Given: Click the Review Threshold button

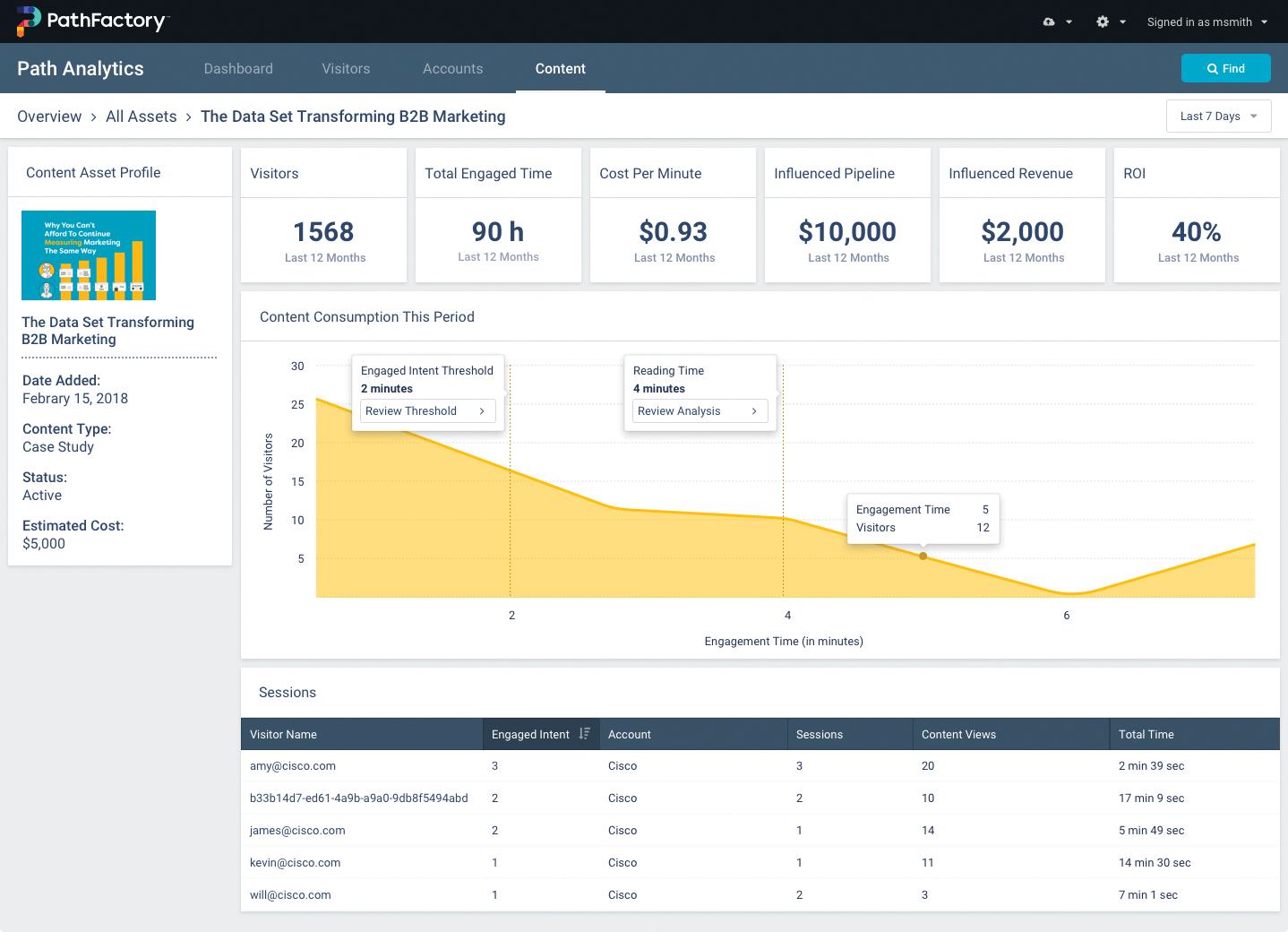Looking at the screenshot, I should 427,410.
